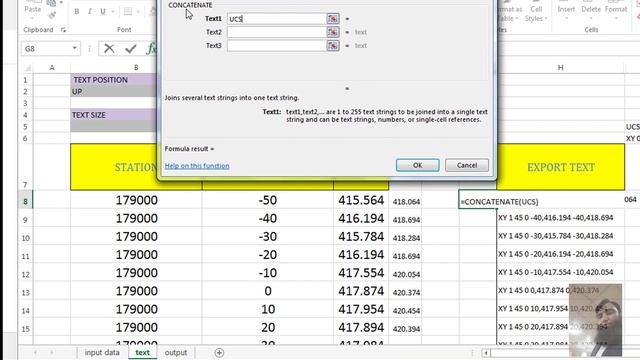The image size is (640, 360).
Task: Open the Borders dropdown arrow
Action: 138,11
